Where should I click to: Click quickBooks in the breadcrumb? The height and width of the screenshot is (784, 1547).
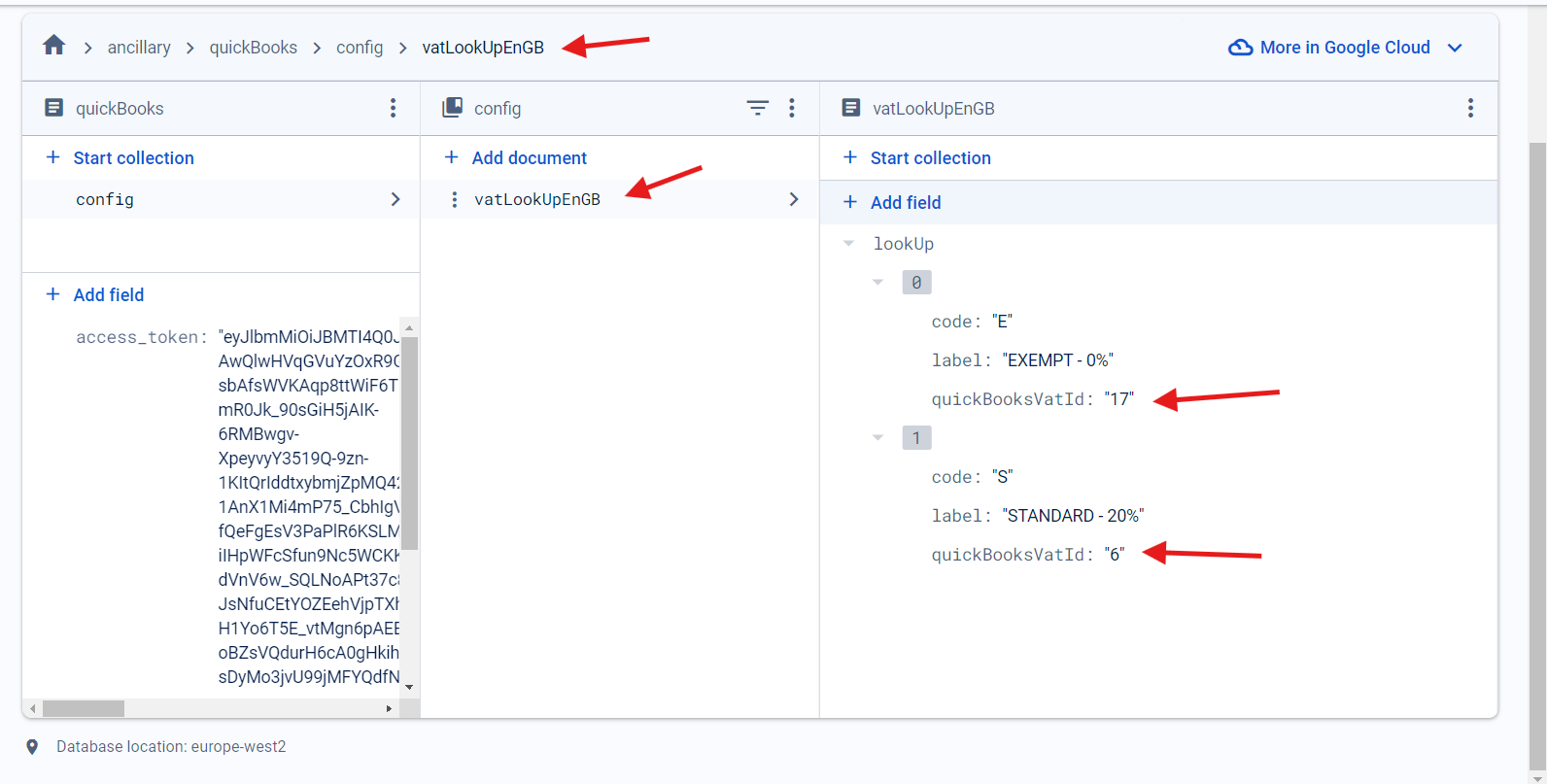[254, 48]
